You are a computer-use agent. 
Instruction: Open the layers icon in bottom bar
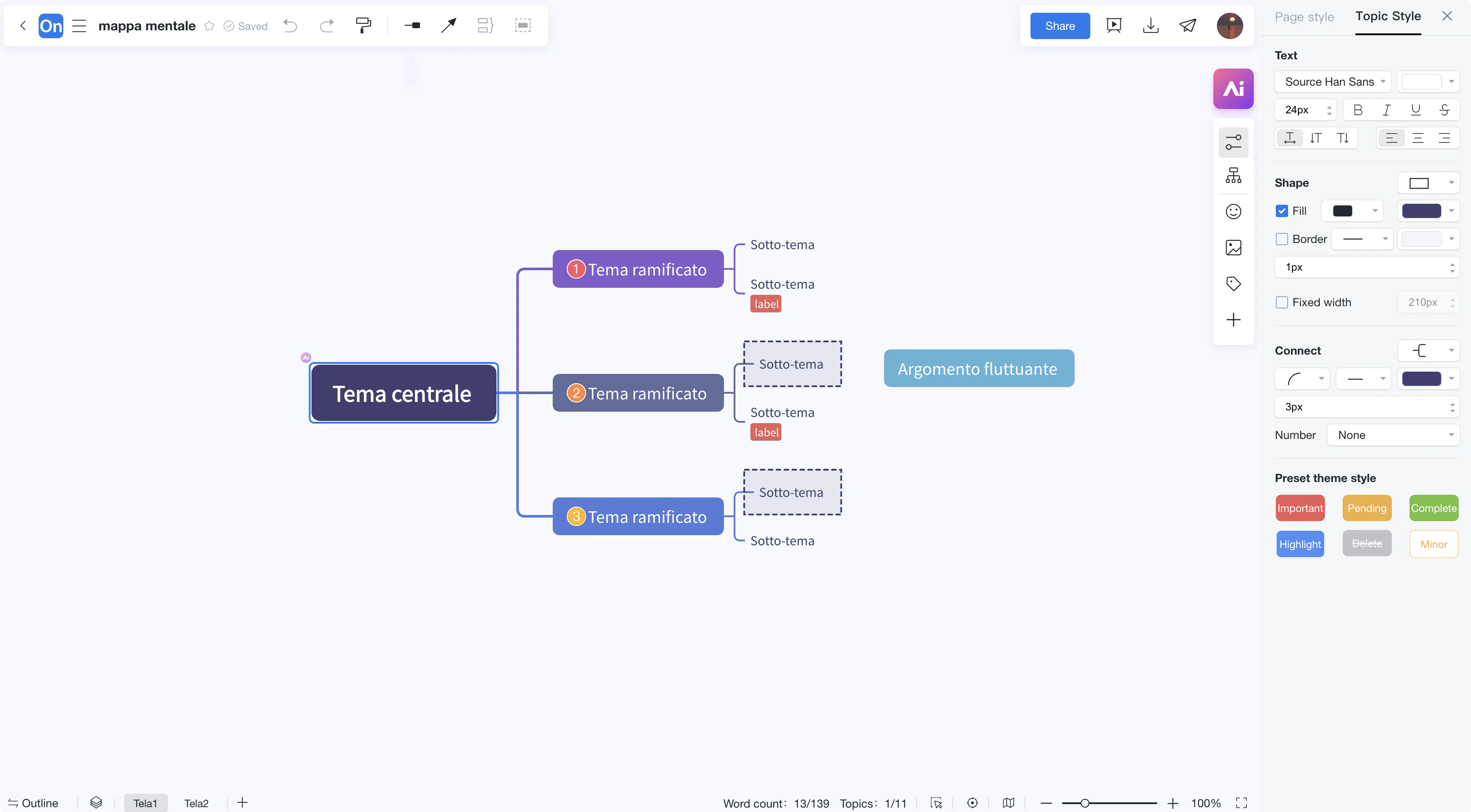96,802
